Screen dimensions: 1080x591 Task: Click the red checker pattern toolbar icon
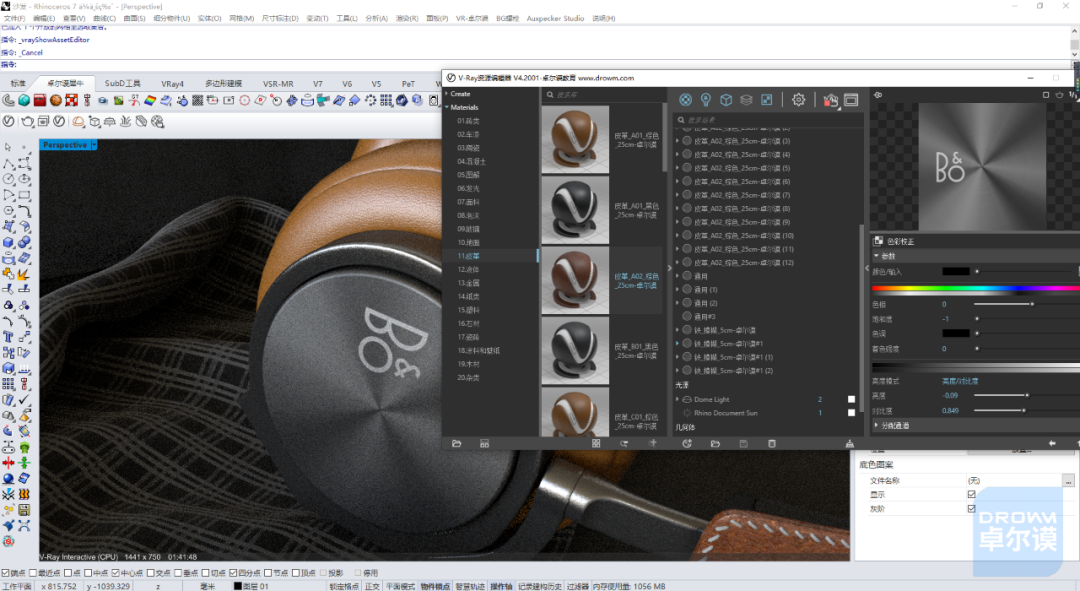coord(72,101)
